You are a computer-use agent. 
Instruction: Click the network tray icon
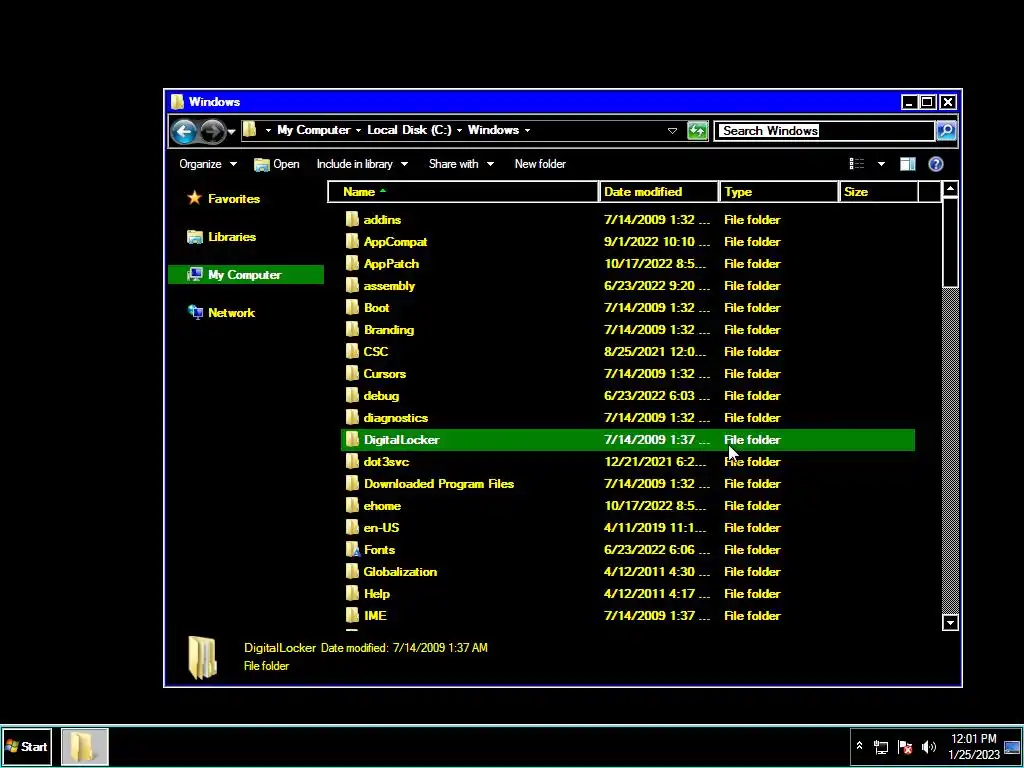pos(881,746)
